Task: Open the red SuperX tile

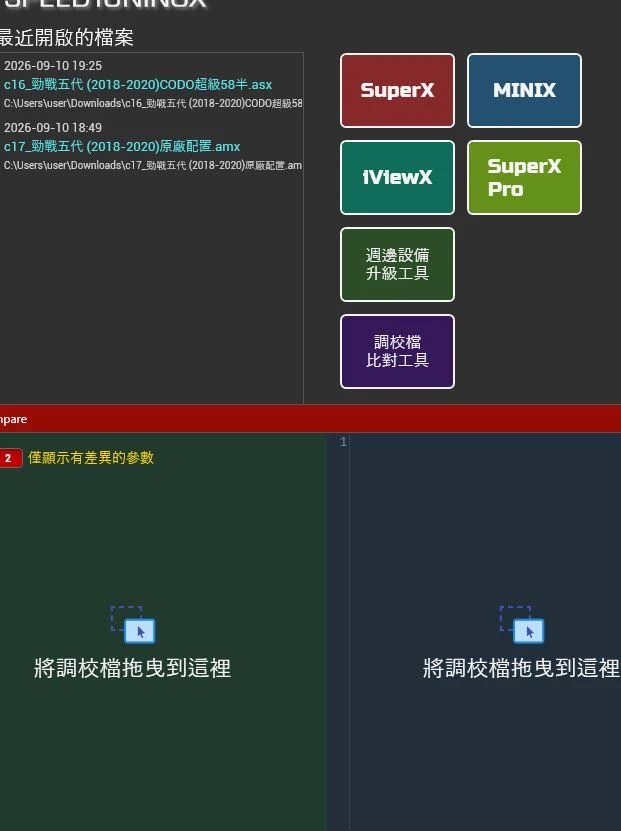Action: tap(397, 91)
